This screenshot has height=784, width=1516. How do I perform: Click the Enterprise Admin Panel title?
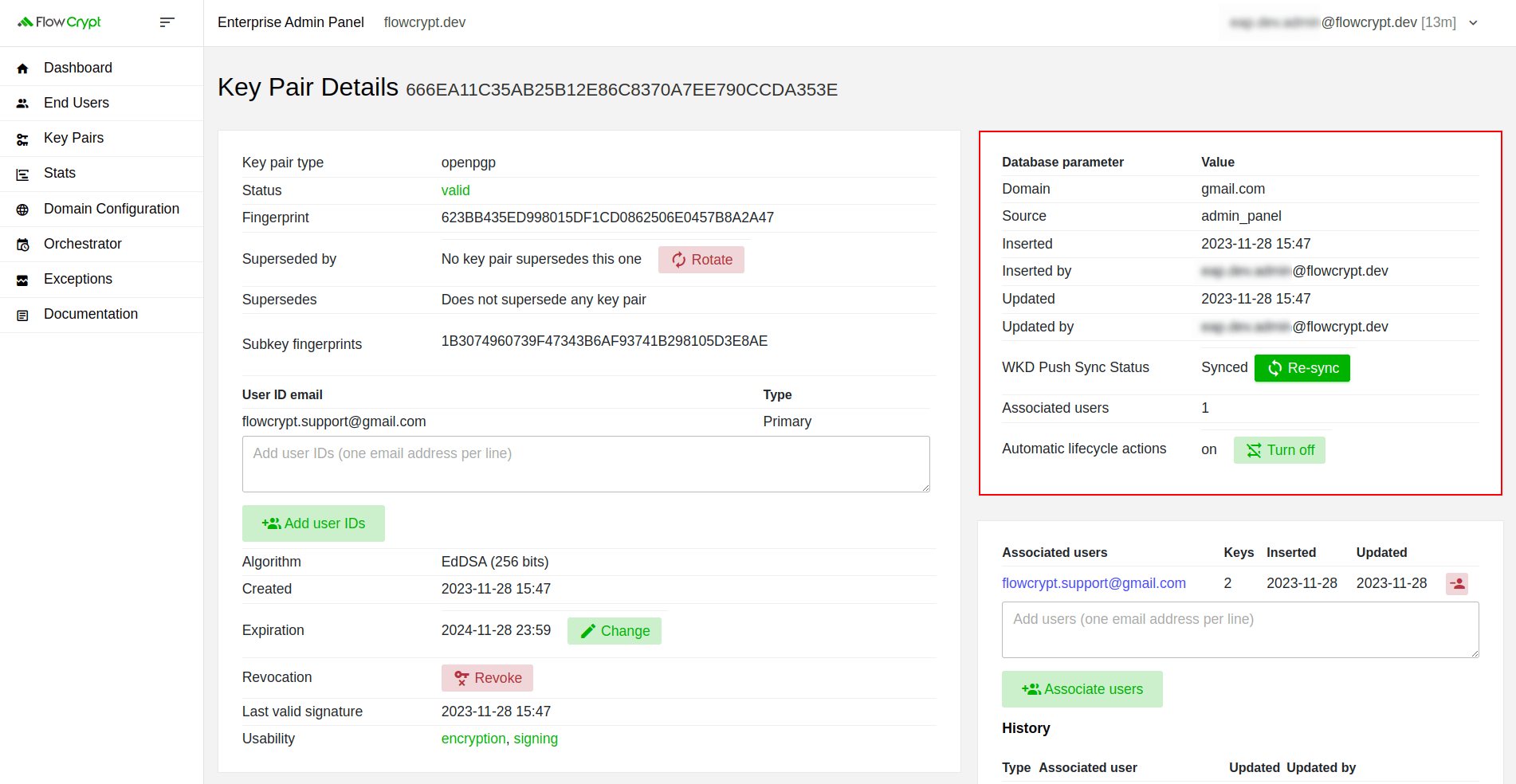(x=291, y=22)
